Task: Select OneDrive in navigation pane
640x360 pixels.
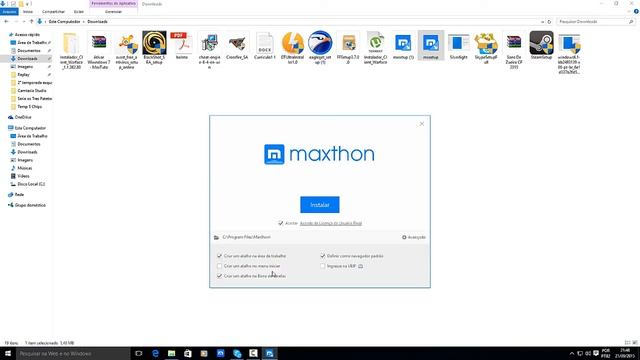Action: tap(23, 117)
